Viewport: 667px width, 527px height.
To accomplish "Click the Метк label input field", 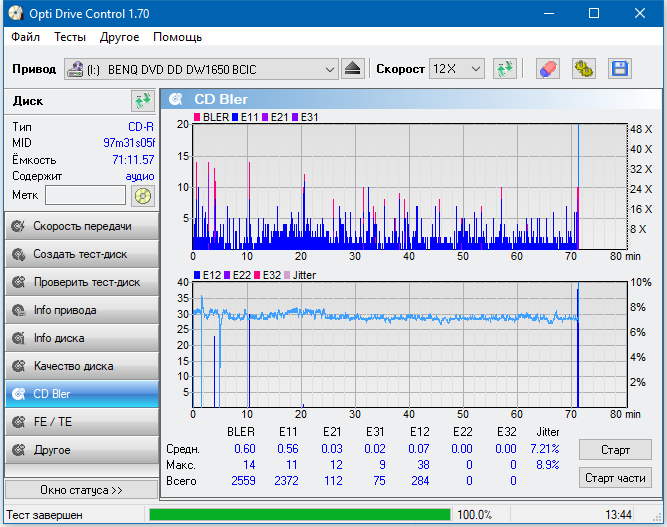I will [x=85, y=195].
